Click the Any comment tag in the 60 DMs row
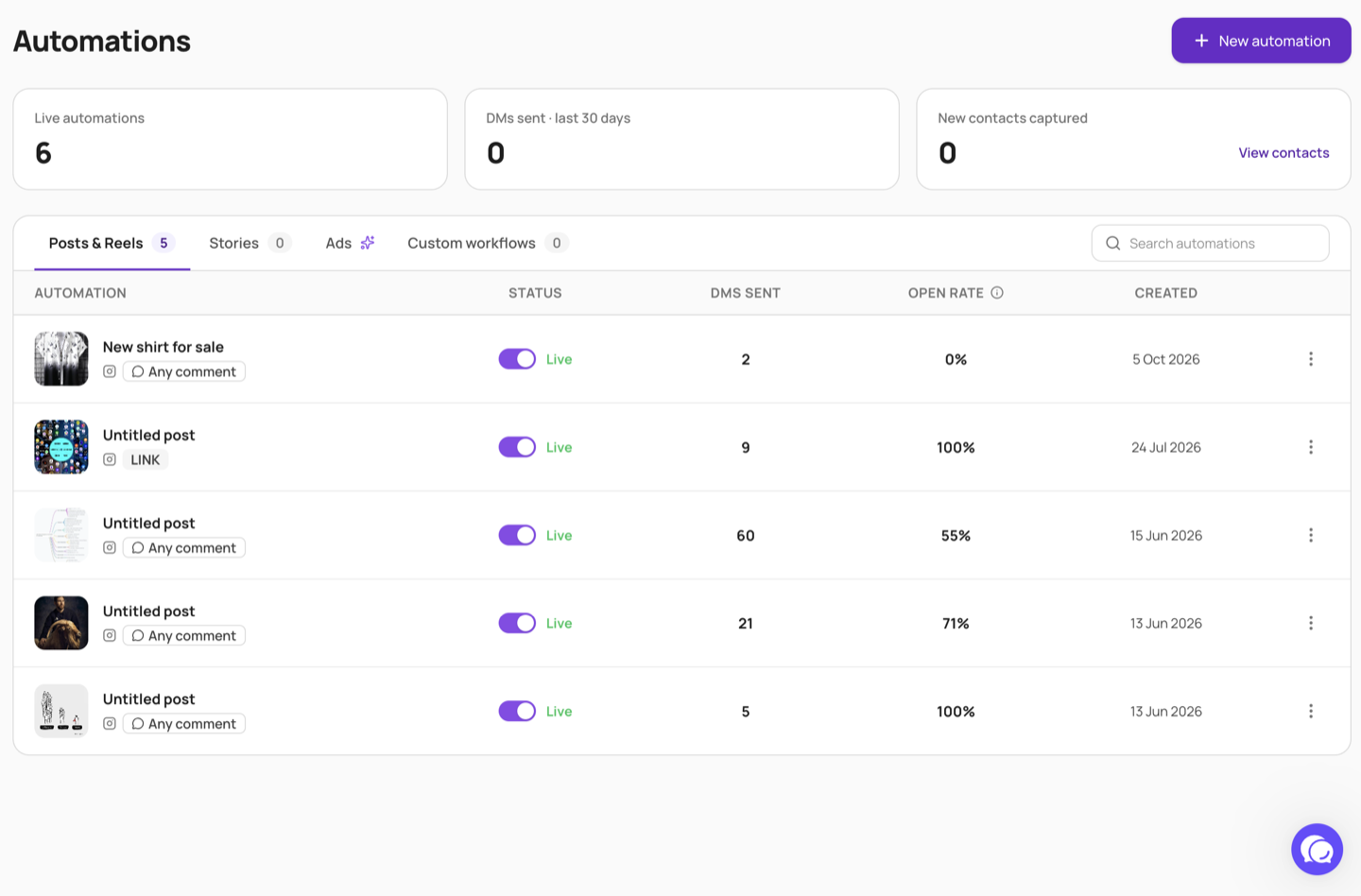The height and width of the screenshot is (896, 1361). tap(184, 547)
